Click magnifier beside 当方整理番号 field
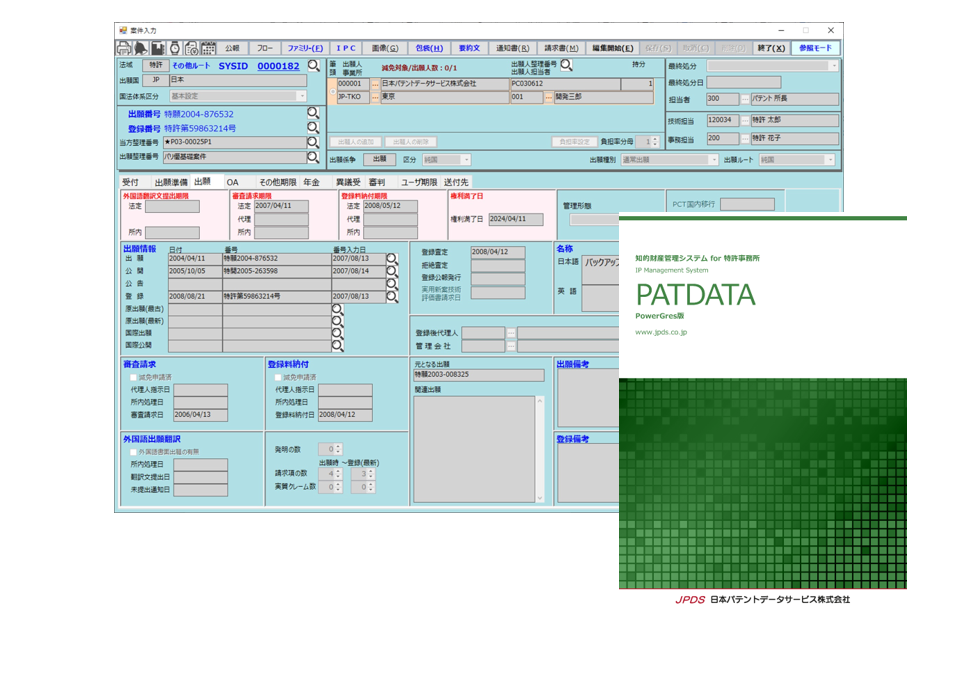975x681 pixels. click(x=313, y=142)
